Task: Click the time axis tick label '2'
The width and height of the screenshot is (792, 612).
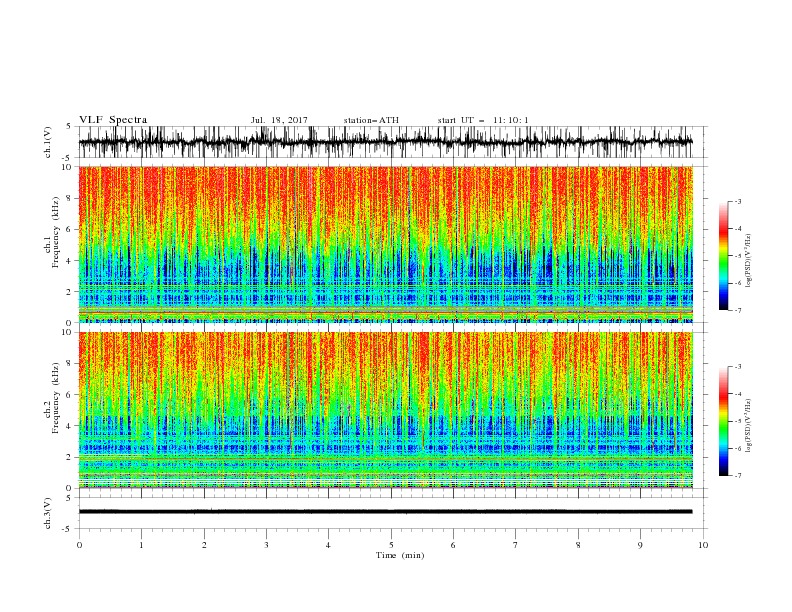Action: [x=204, y=545]
